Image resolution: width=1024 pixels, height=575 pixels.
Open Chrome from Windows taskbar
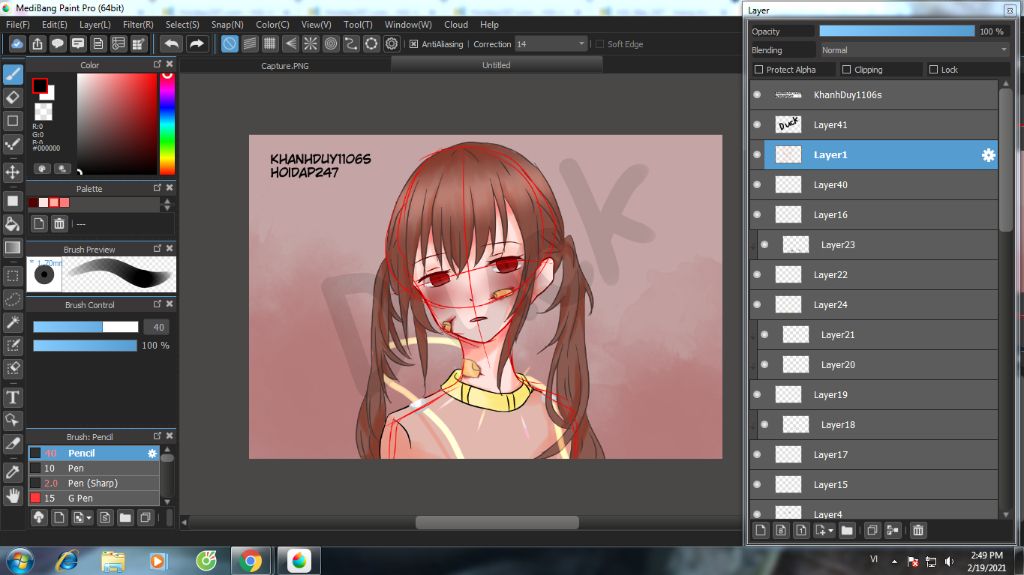pyautogui.click(x=250, y=561)
